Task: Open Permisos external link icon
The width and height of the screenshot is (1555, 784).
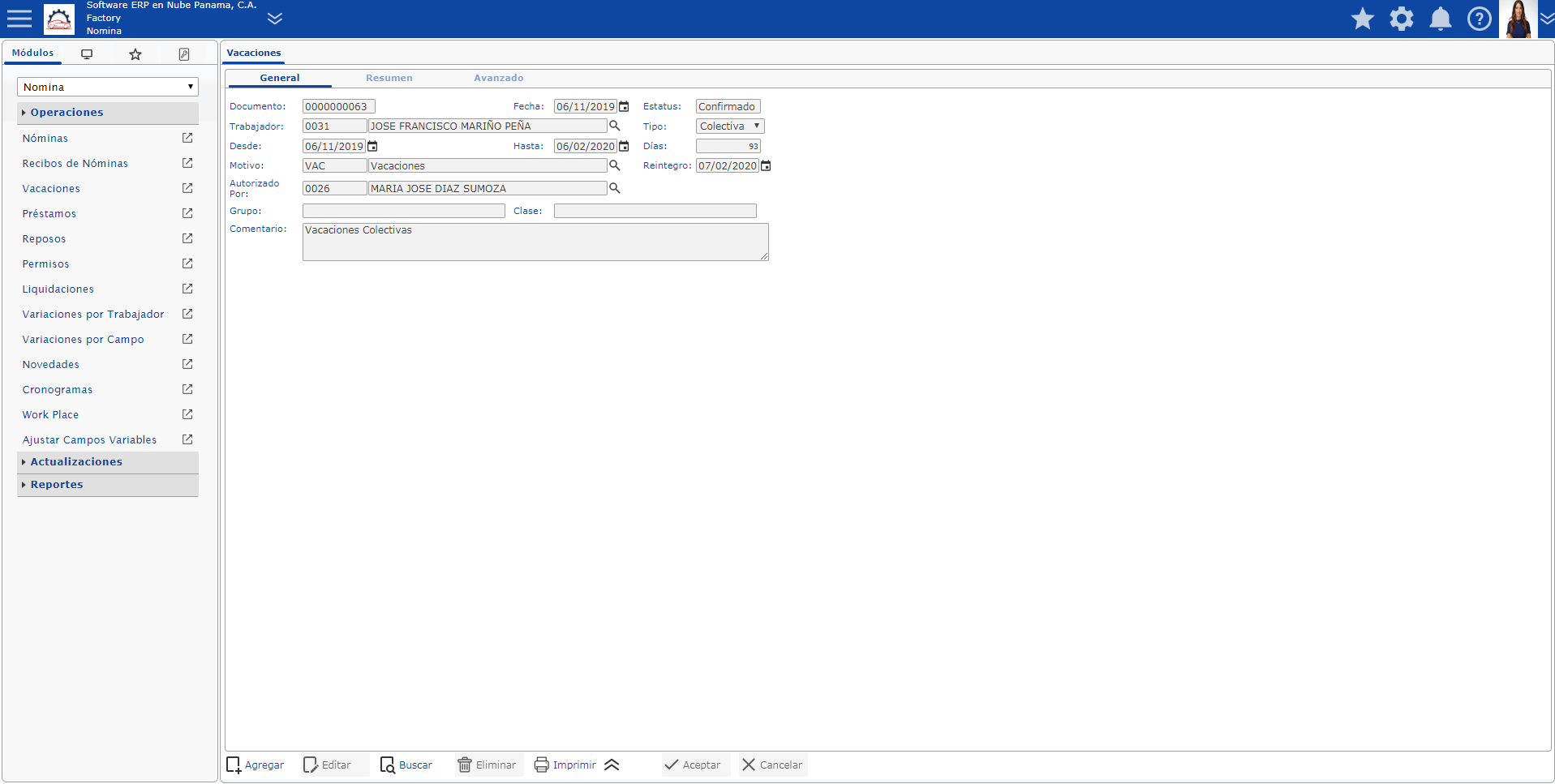Action: [187, 263]
